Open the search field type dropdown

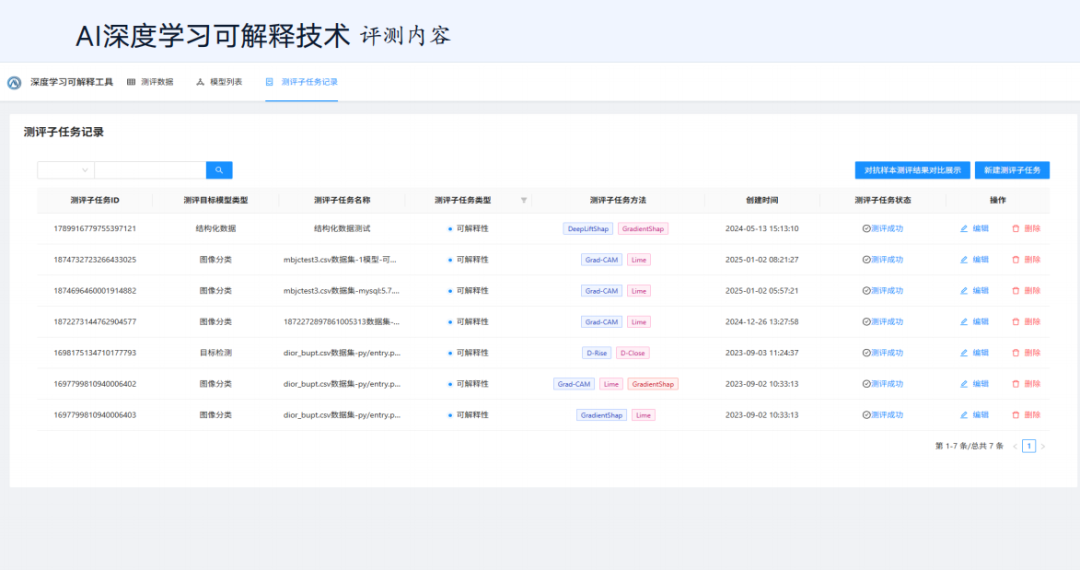point(65,170)
